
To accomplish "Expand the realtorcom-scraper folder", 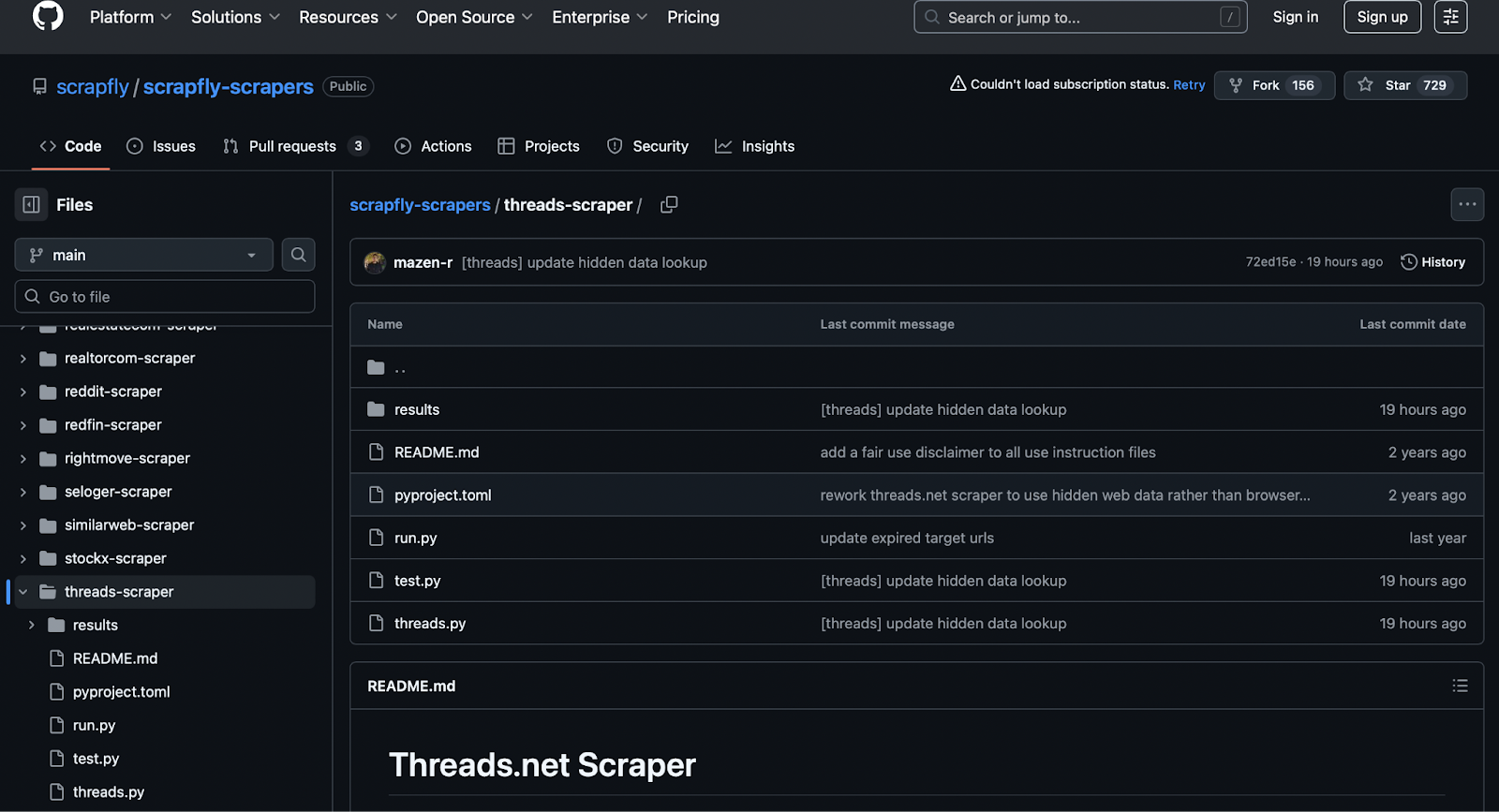I will [x=23, y=358].
